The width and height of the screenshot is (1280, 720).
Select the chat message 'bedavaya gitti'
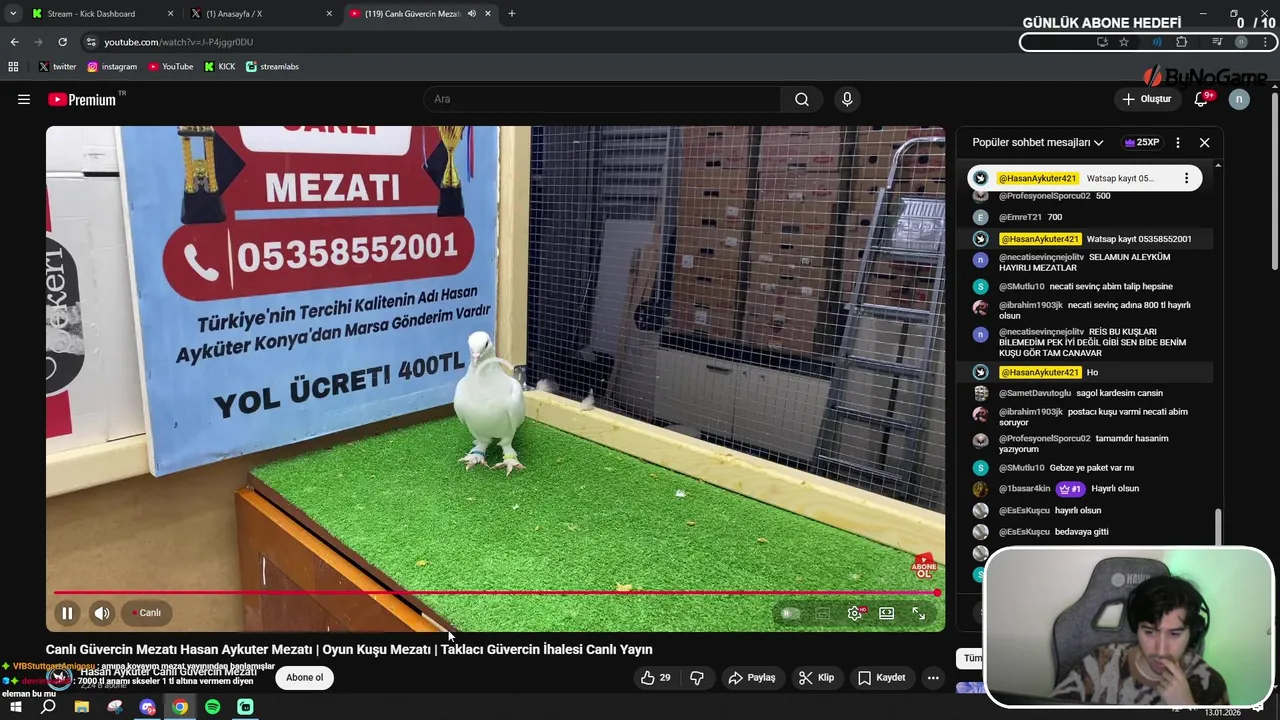coord(1082,532)
